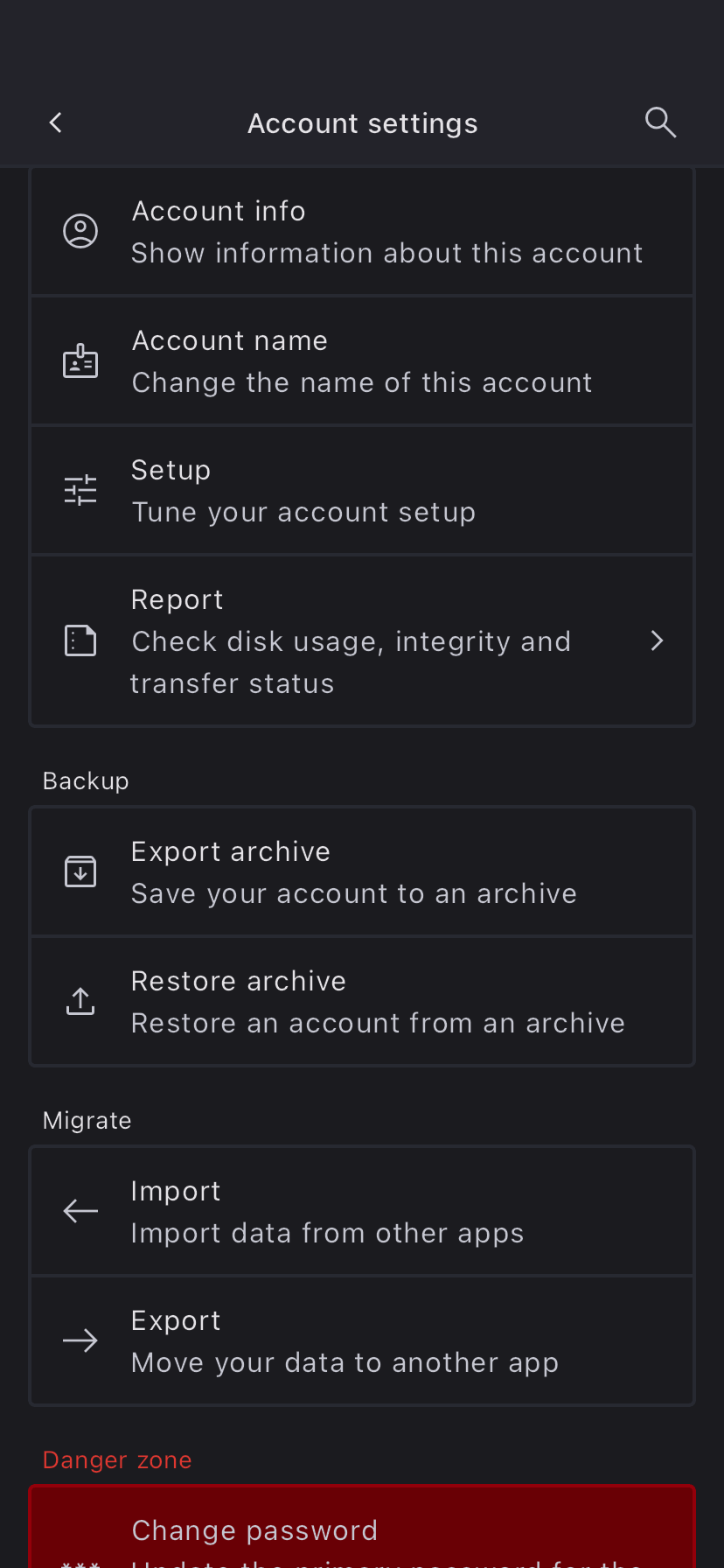Open Setup to tune account

[303, 491]
